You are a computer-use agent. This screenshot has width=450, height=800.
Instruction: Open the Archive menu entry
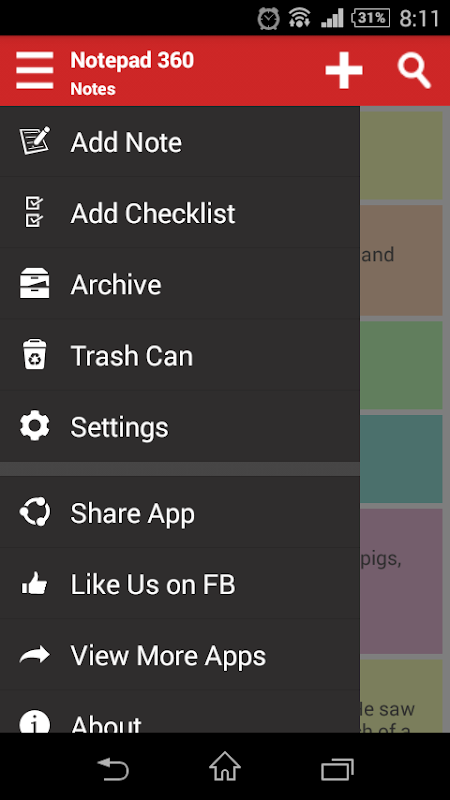point(180,284)
